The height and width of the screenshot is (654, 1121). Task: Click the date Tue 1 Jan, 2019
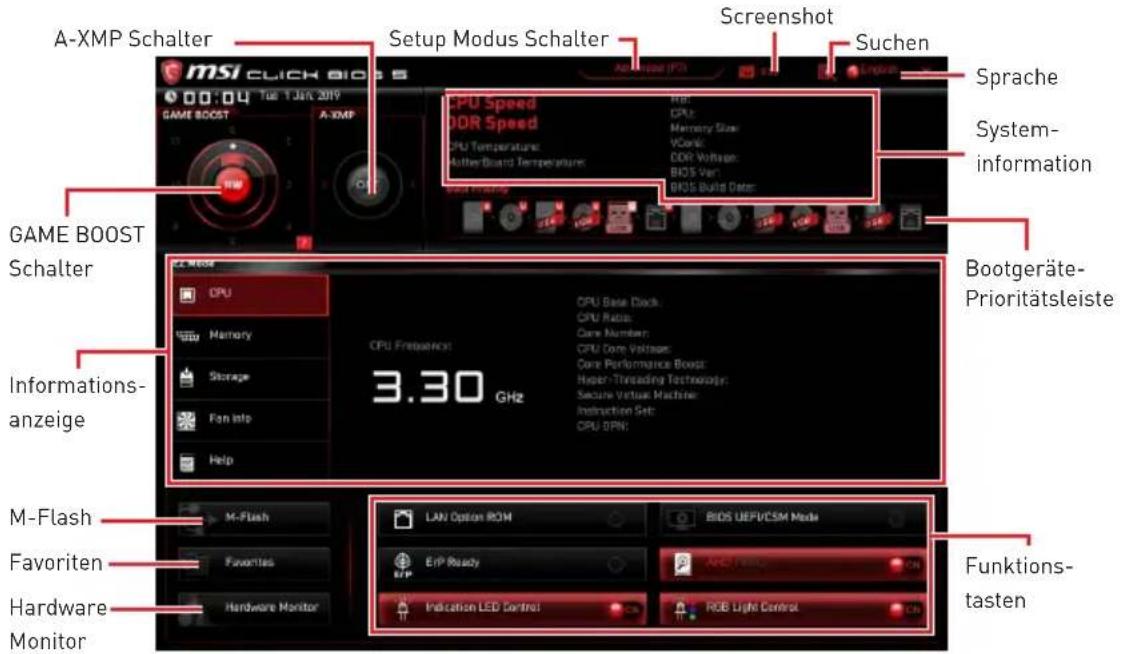[299, 95]
